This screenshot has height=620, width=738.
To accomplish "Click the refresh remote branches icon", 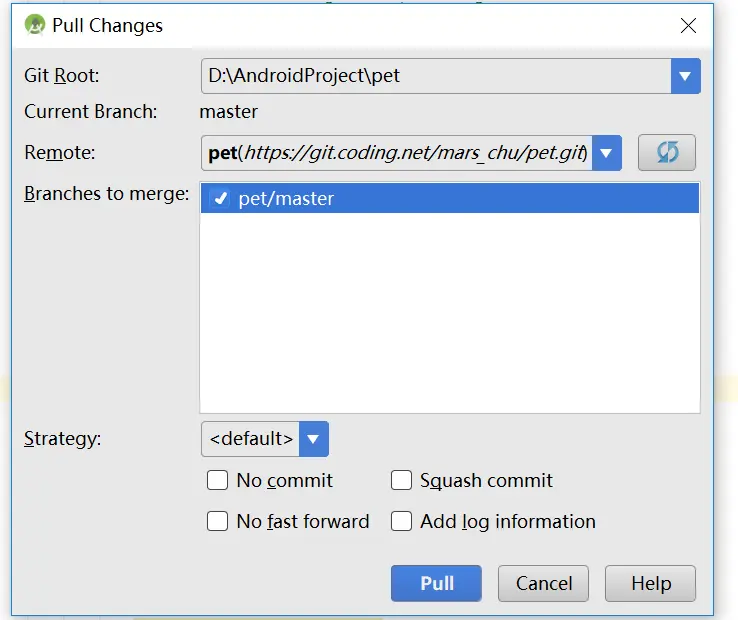I will [x=667, y=153].
